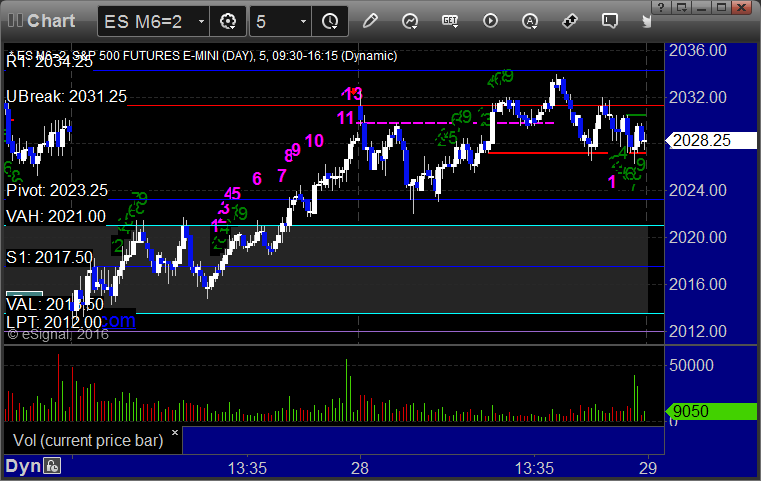Toggle the time-lock icon beside Dyn
Screen dimensions: 761x481
(x=52, y=466)
